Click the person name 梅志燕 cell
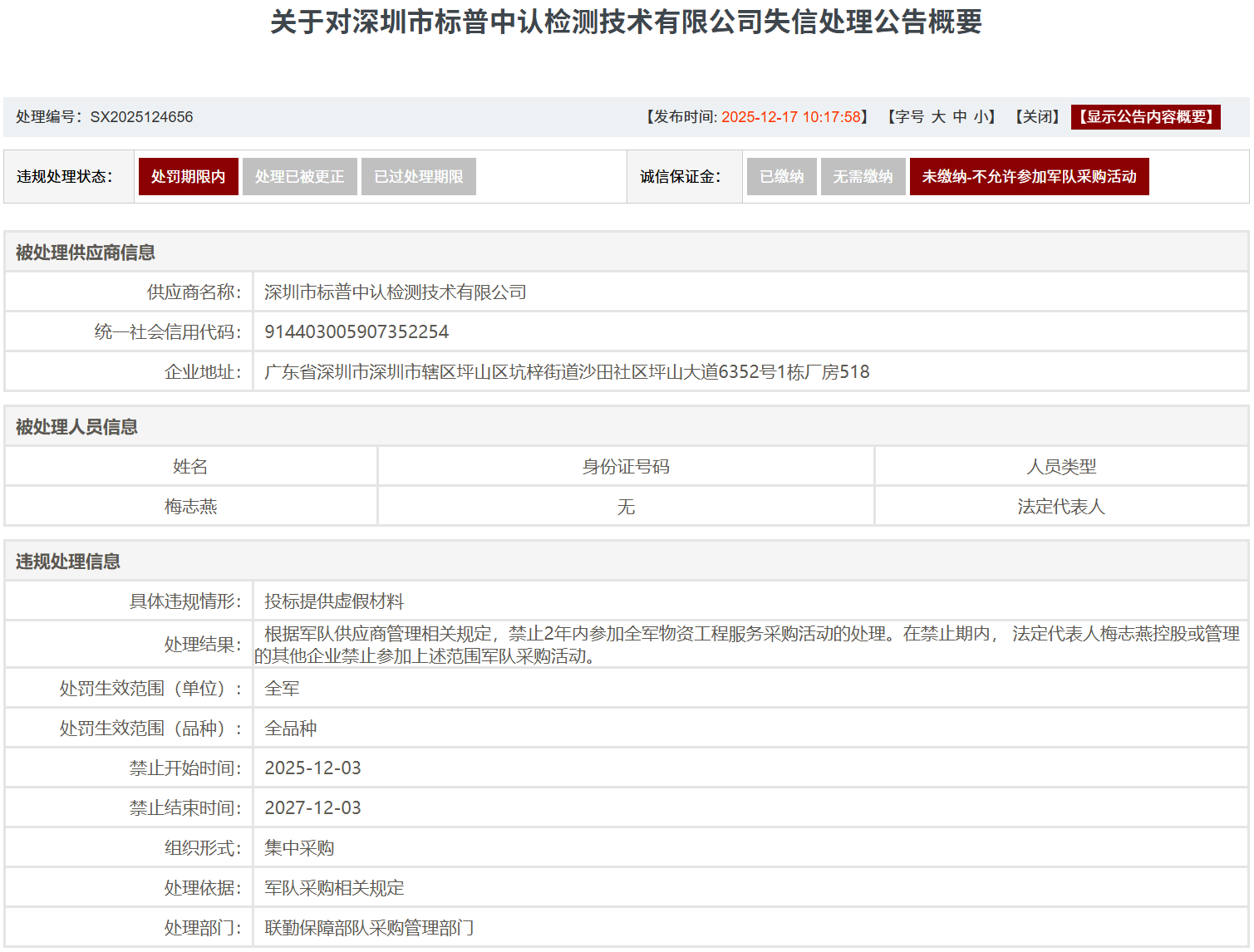This screenshot has width=1254, height=952. 190,507
